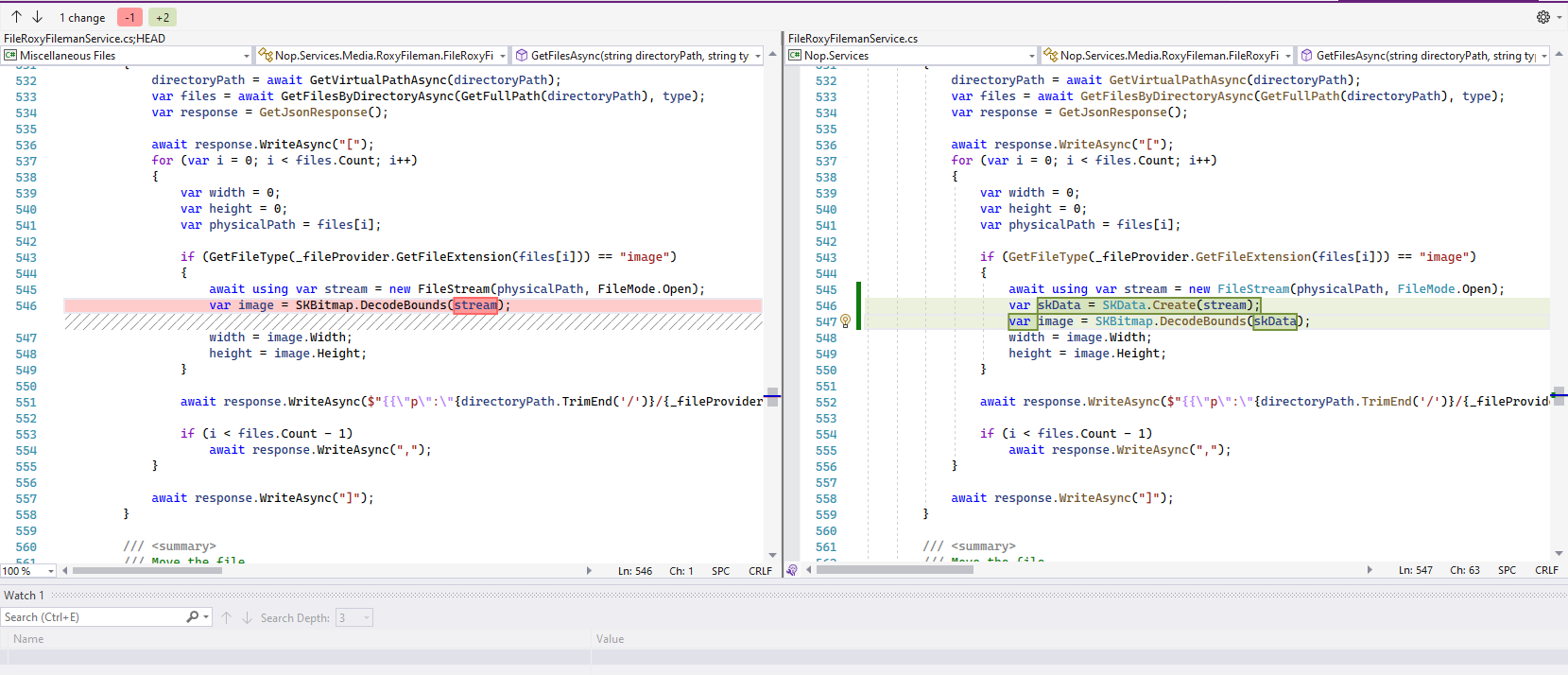This screenshot has height=675, width=1568.
Task: Click right pane SPC indentation indicator
Action: tap(1508, 570)
